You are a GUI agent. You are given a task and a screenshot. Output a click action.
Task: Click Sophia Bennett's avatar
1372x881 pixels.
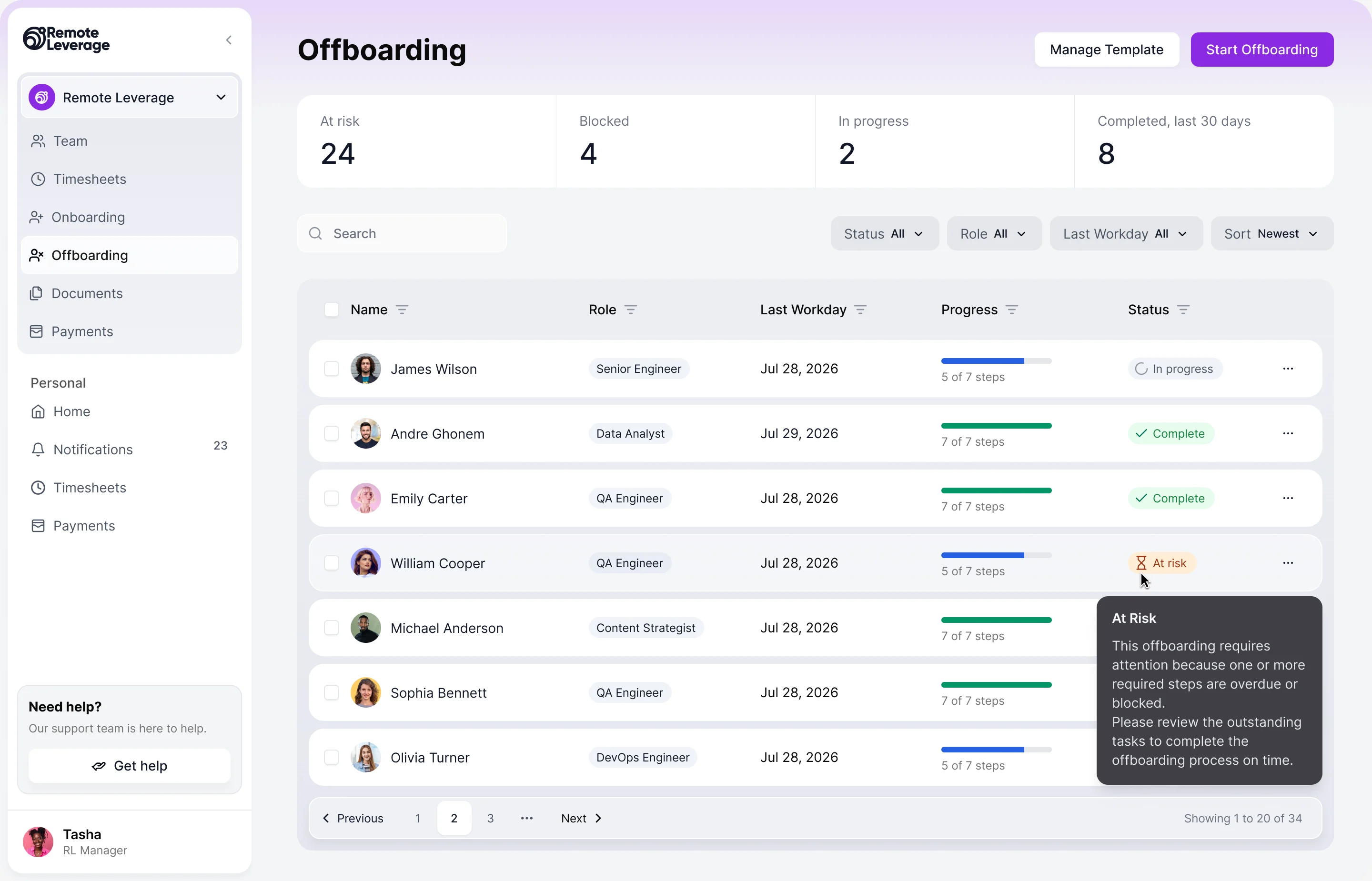coord(365,692)
